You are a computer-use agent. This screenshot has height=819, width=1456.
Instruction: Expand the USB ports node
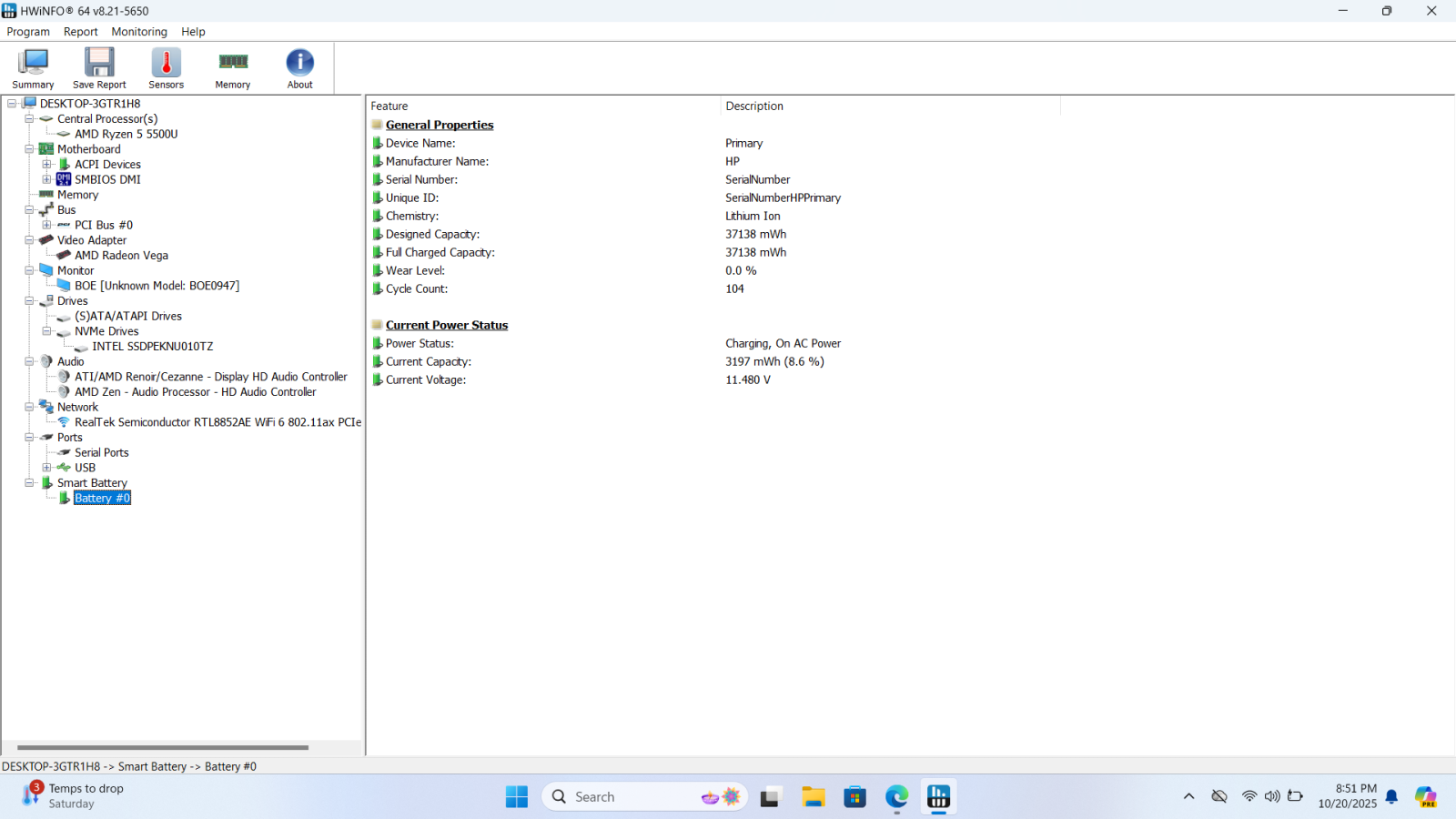[46, 468]
